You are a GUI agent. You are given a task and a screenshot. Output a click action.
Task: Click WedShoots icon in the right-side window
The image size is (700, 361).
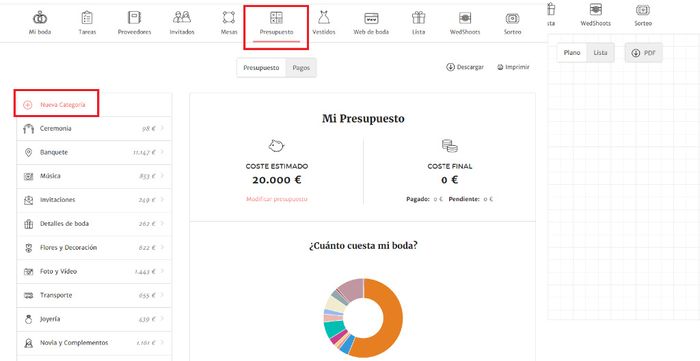[596, 9]
